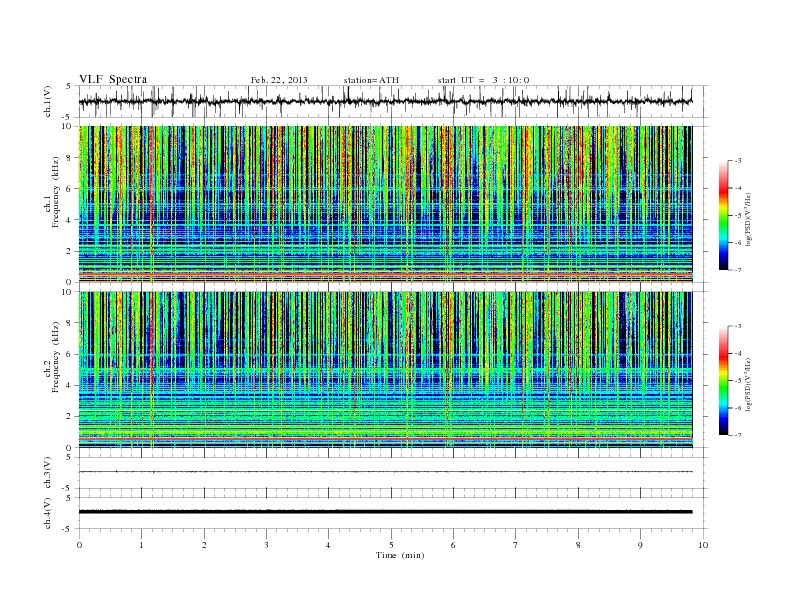Click the 'Time (min)' axis label
792x612 pixels.
[400, 555]
